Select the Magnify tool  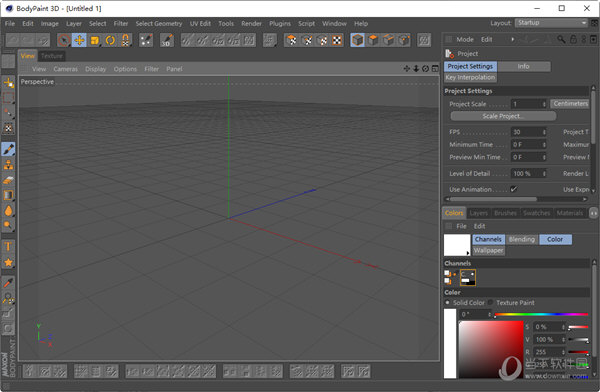point(8,298)
